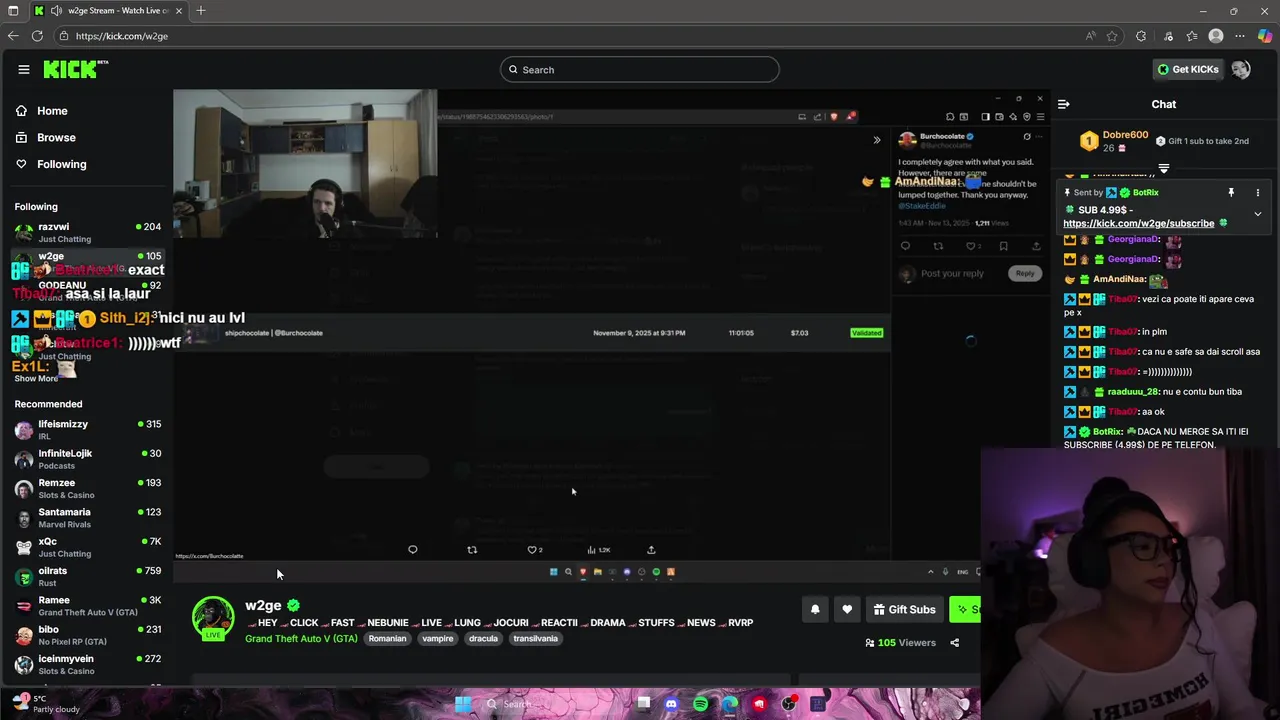Select the Romanian tag
The height and width of the screenshot is (720, 1280).
pos(387,638)
